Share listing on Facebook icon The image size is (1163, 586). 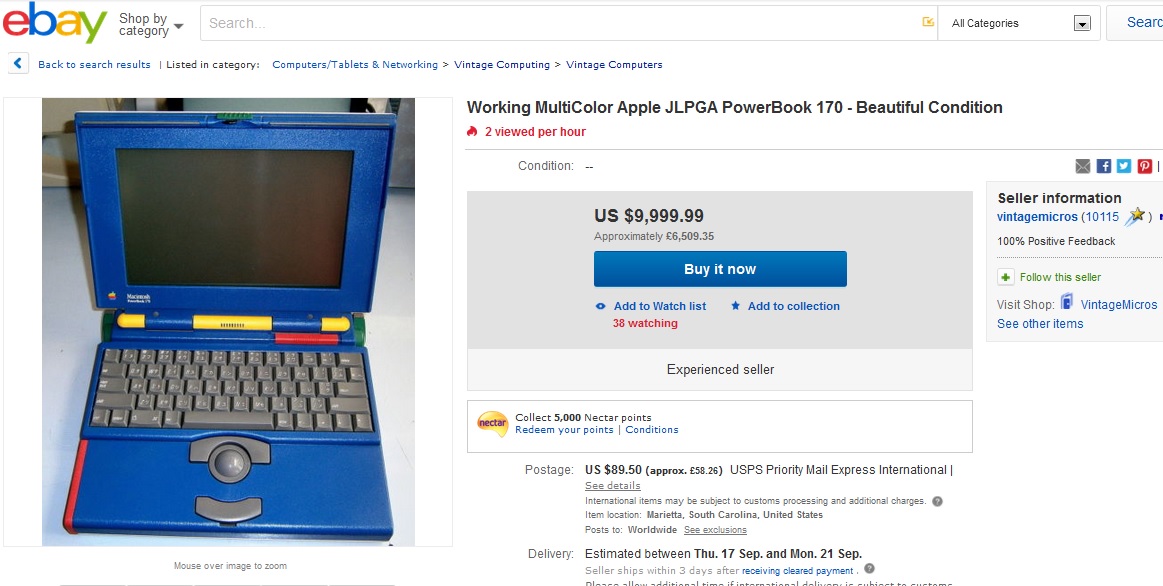(x=1104, y=166)
